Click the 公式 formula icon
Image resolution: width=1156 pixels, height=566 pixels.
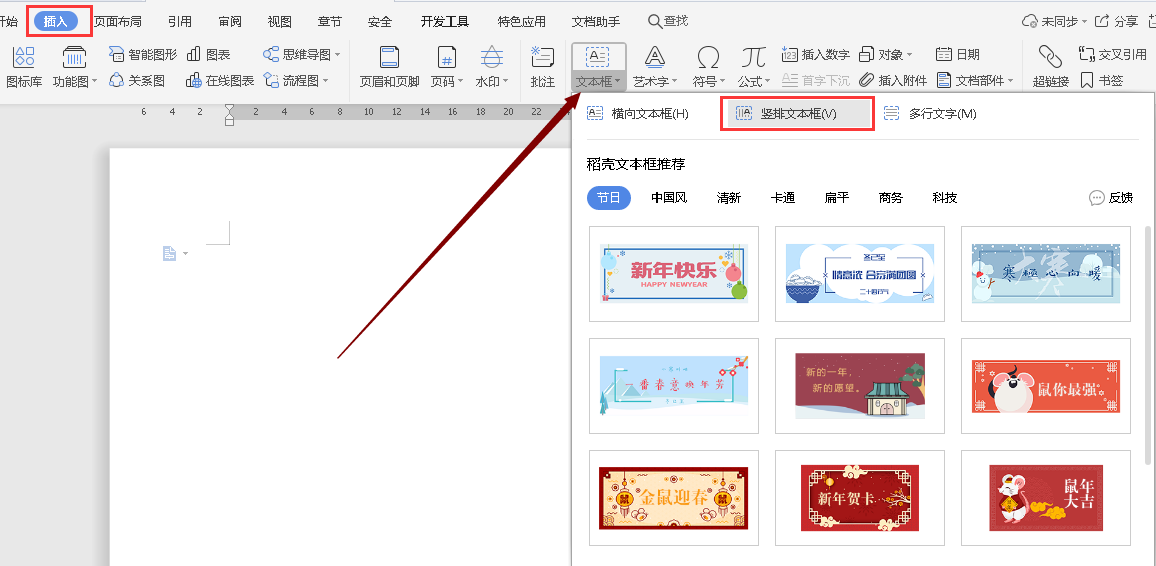753,57
